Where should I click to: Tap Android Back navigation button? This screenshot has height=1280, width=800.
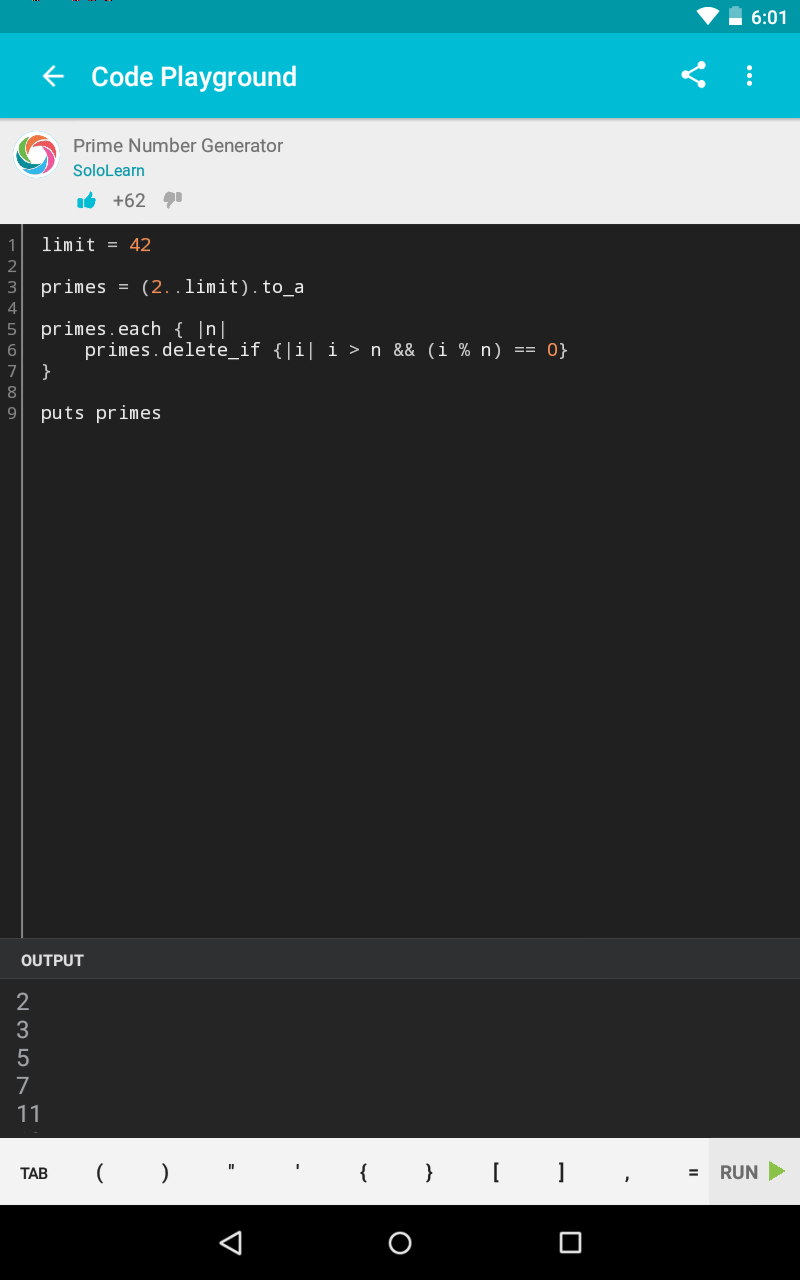[231, 1242]
